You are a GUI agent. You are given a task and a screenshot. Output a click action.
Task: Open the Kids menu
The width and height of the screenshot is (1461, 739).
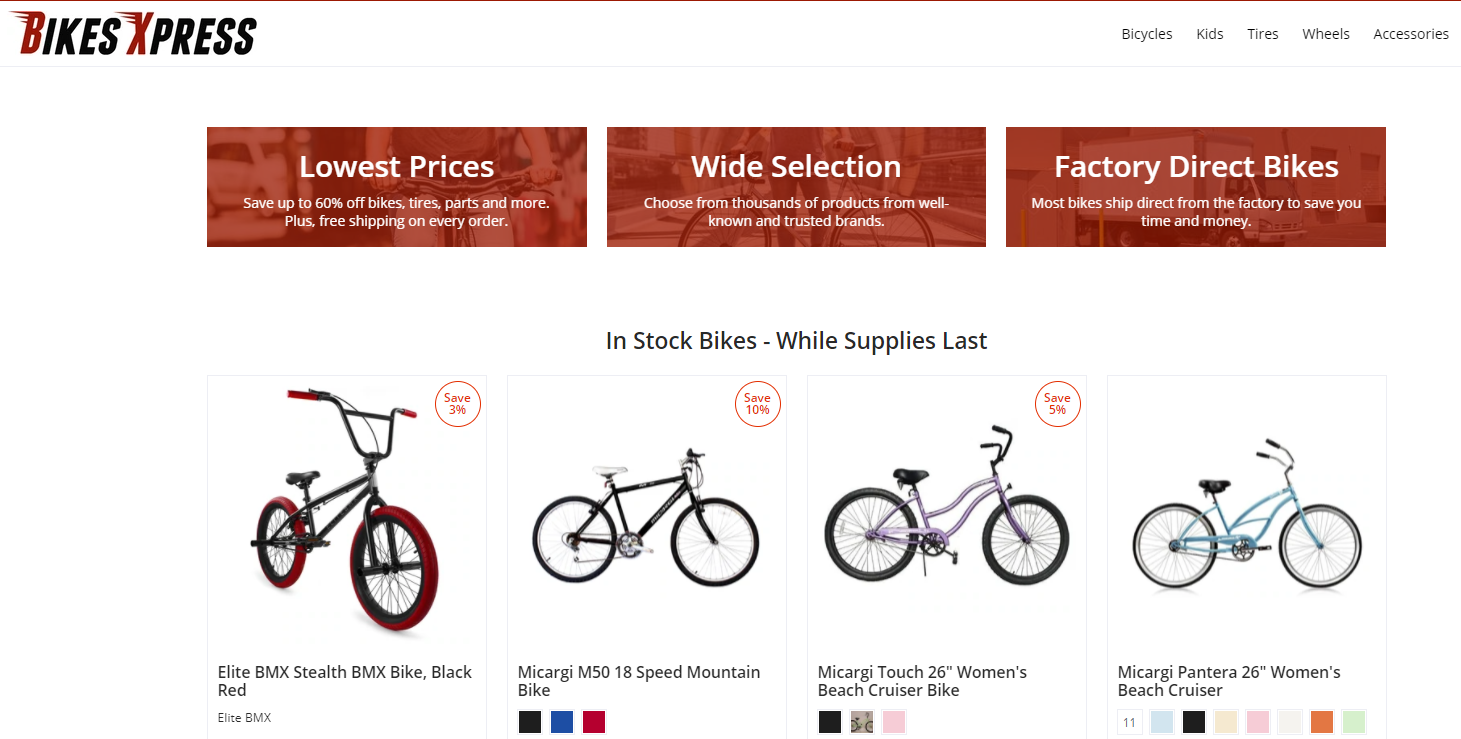click(1210, 34)
